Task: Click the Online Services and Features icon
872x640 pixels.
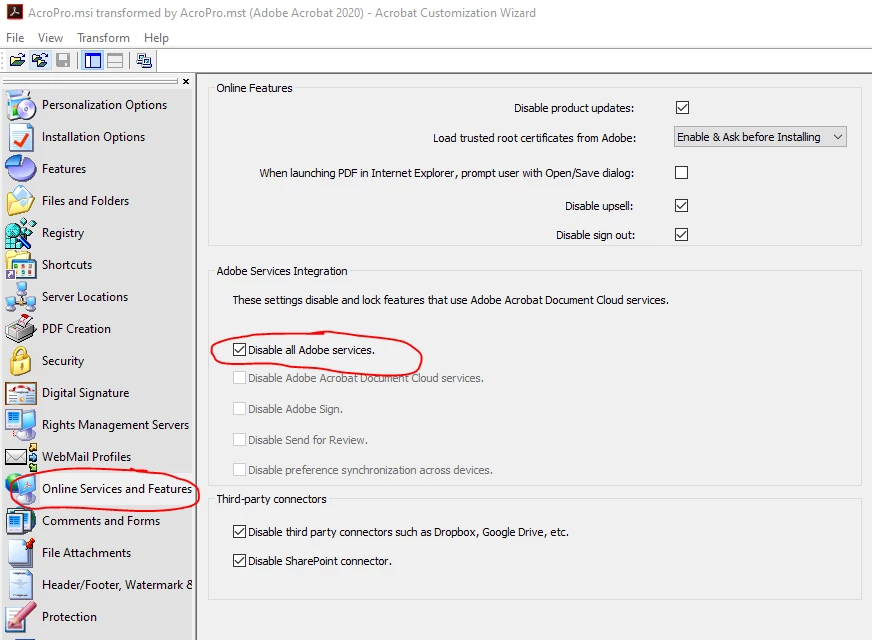Action: [22, 489]
